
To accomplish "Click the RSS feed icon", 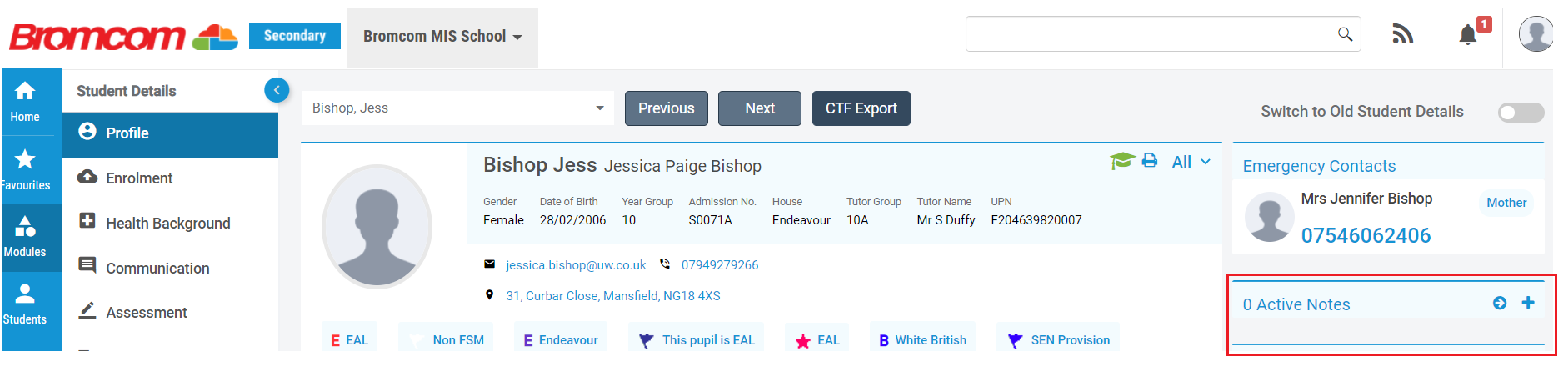I will (x=1402, y=34).
